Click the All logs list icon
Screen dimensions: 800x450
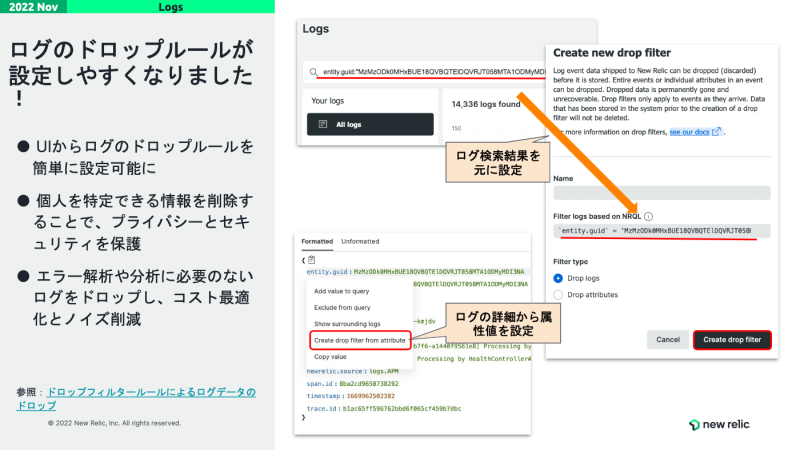tap(322, 124)
